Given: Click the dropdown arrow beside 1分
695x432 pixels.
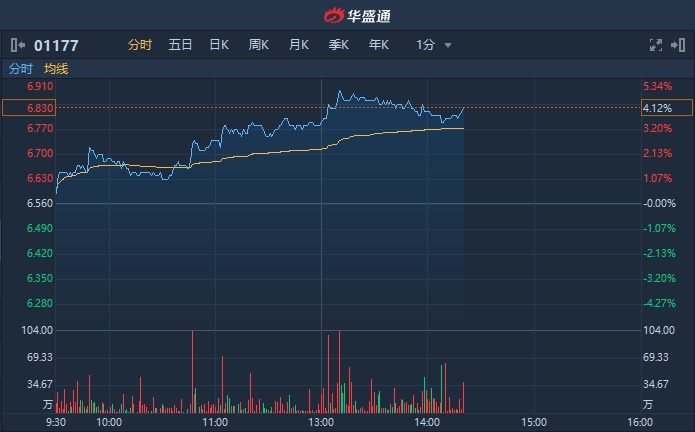Looking at the screenshot, I should [448, 46].
